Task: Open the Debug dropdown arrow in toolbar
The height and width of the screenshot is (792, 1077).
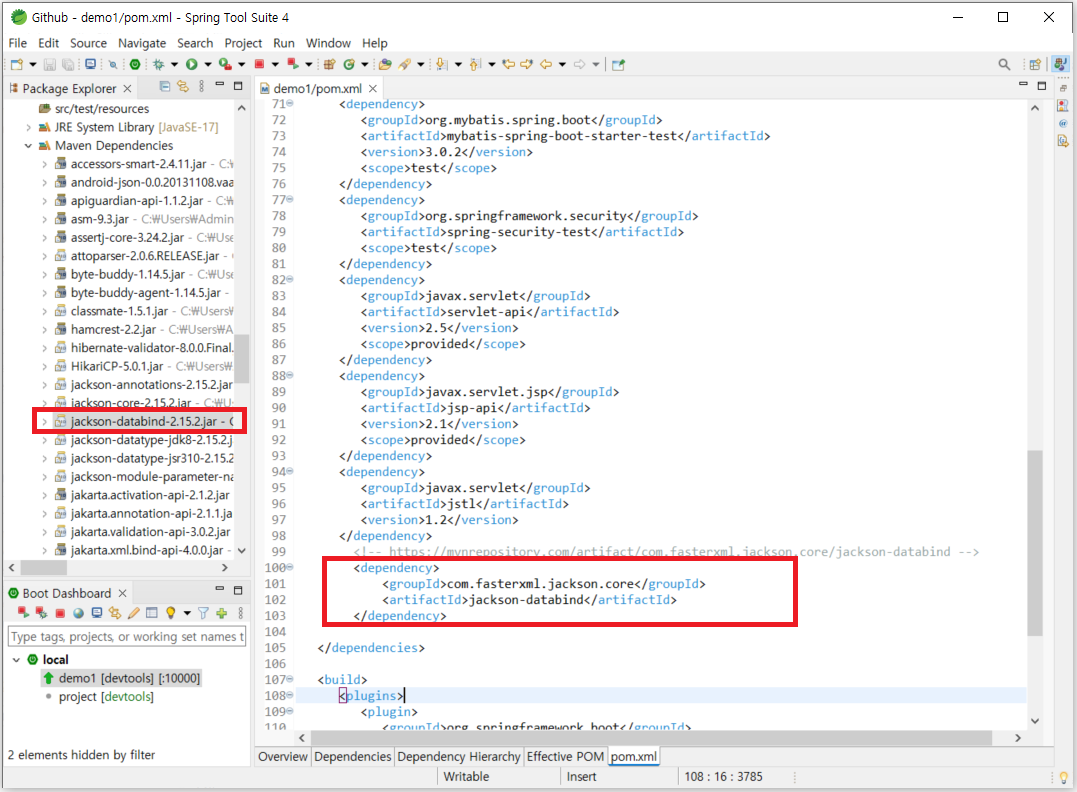Action: (174, 65)
